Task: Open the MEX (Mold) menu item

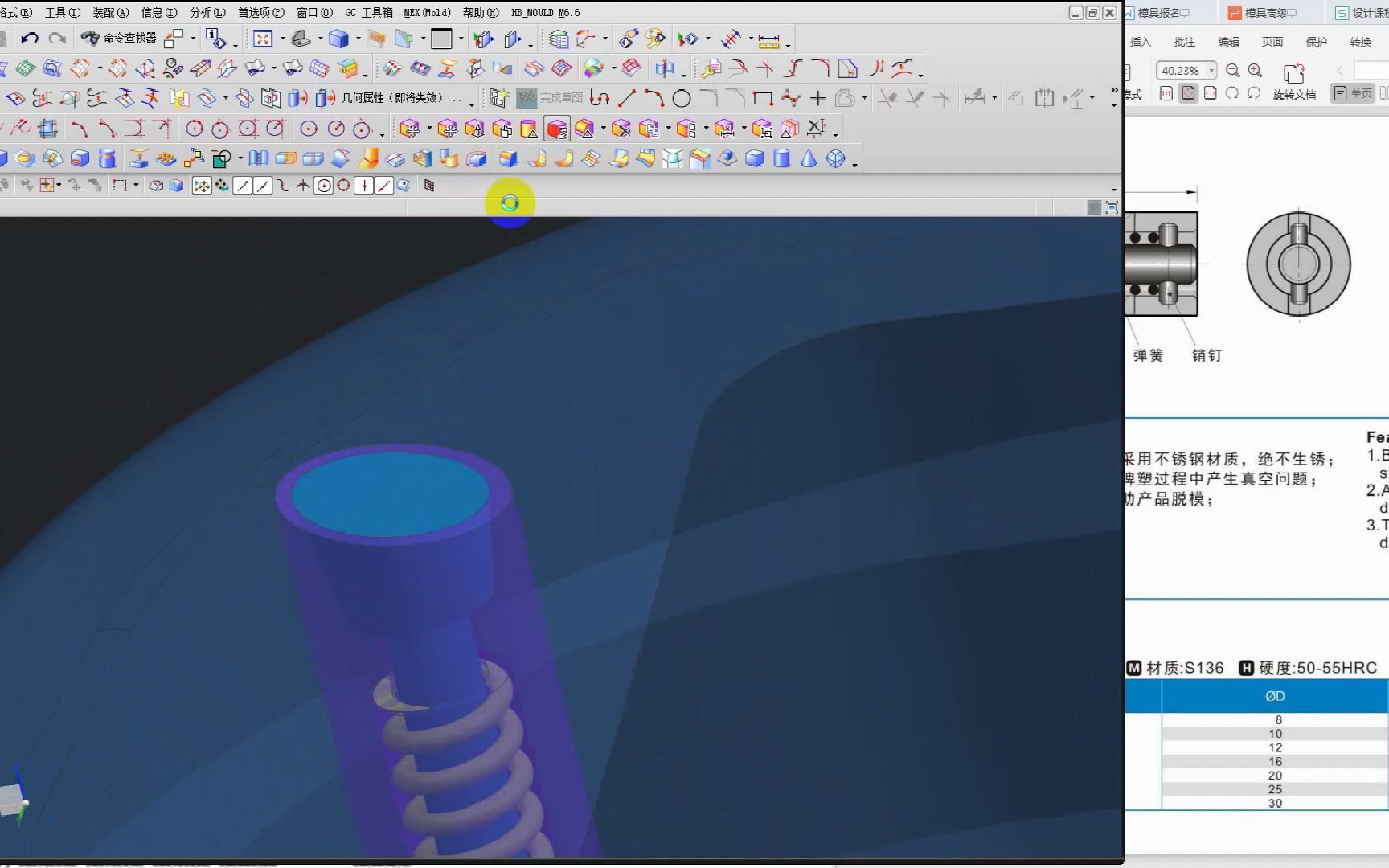Action: 426,12
